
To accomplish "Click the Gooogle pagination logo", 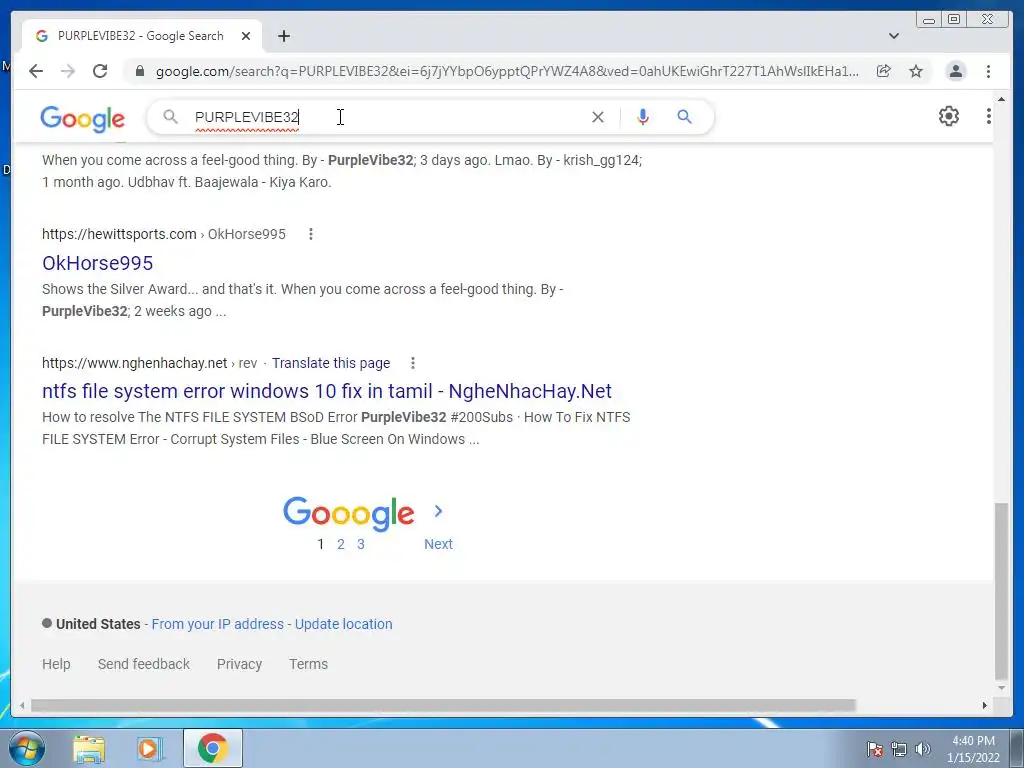I will point(349,513).
